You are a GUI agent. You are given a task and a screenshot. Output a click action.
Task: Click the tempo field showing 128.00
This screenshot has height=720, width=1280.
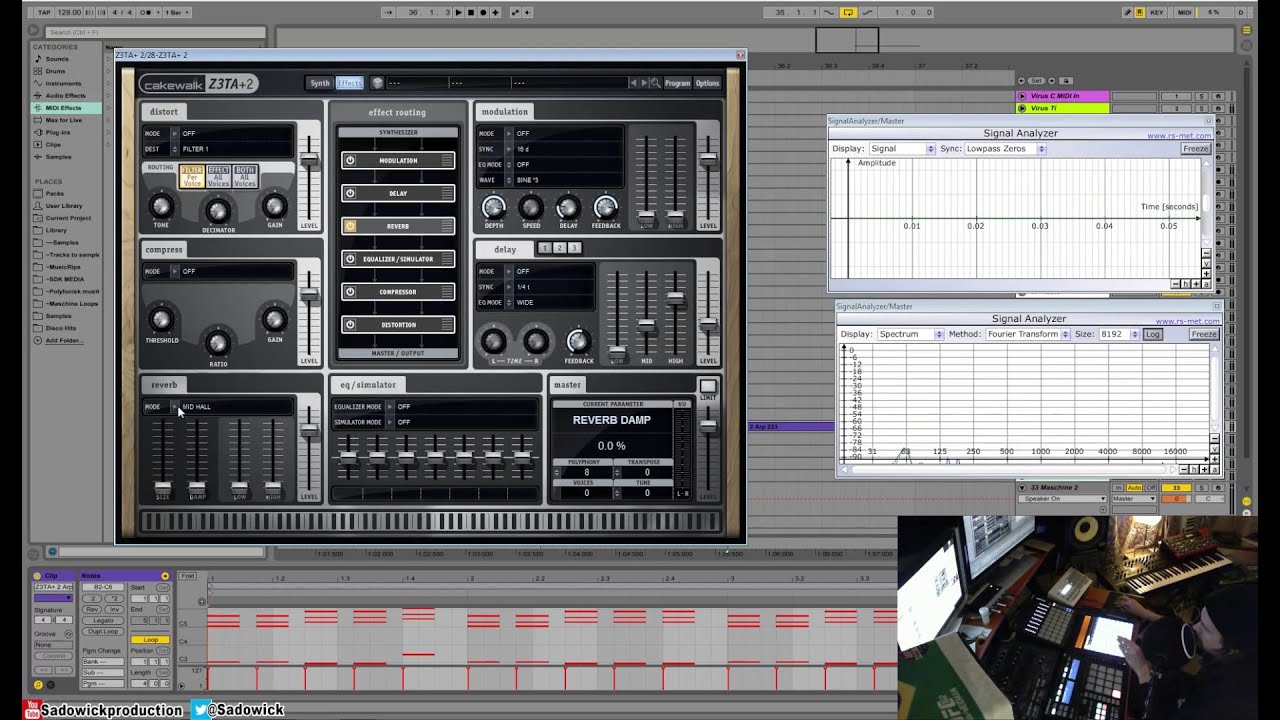69,12
